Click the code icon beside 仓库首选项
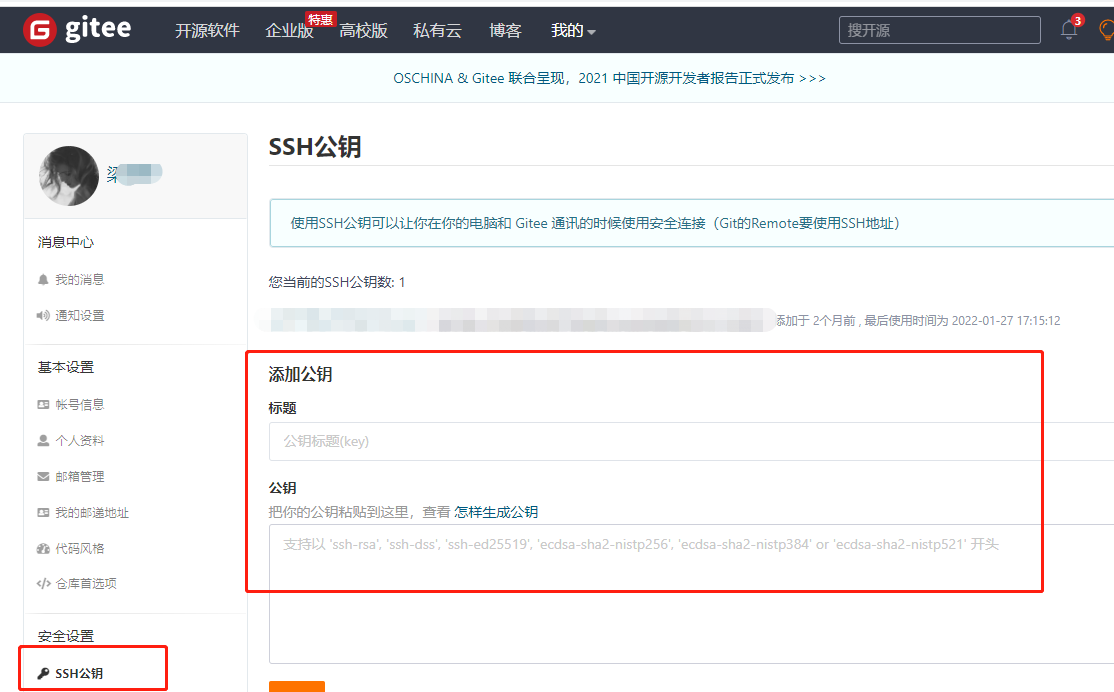 pos(43,583)
